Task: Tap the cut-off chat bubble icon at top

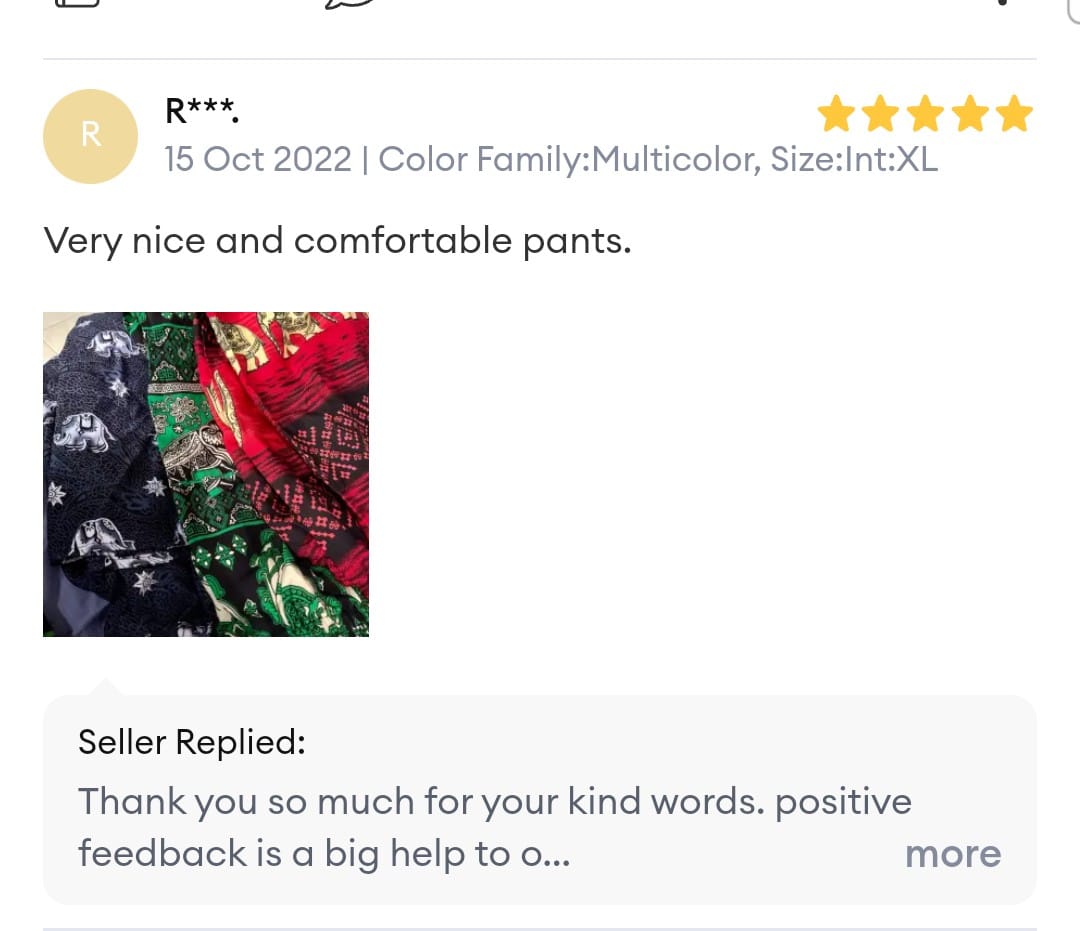Action: (350, 3)
